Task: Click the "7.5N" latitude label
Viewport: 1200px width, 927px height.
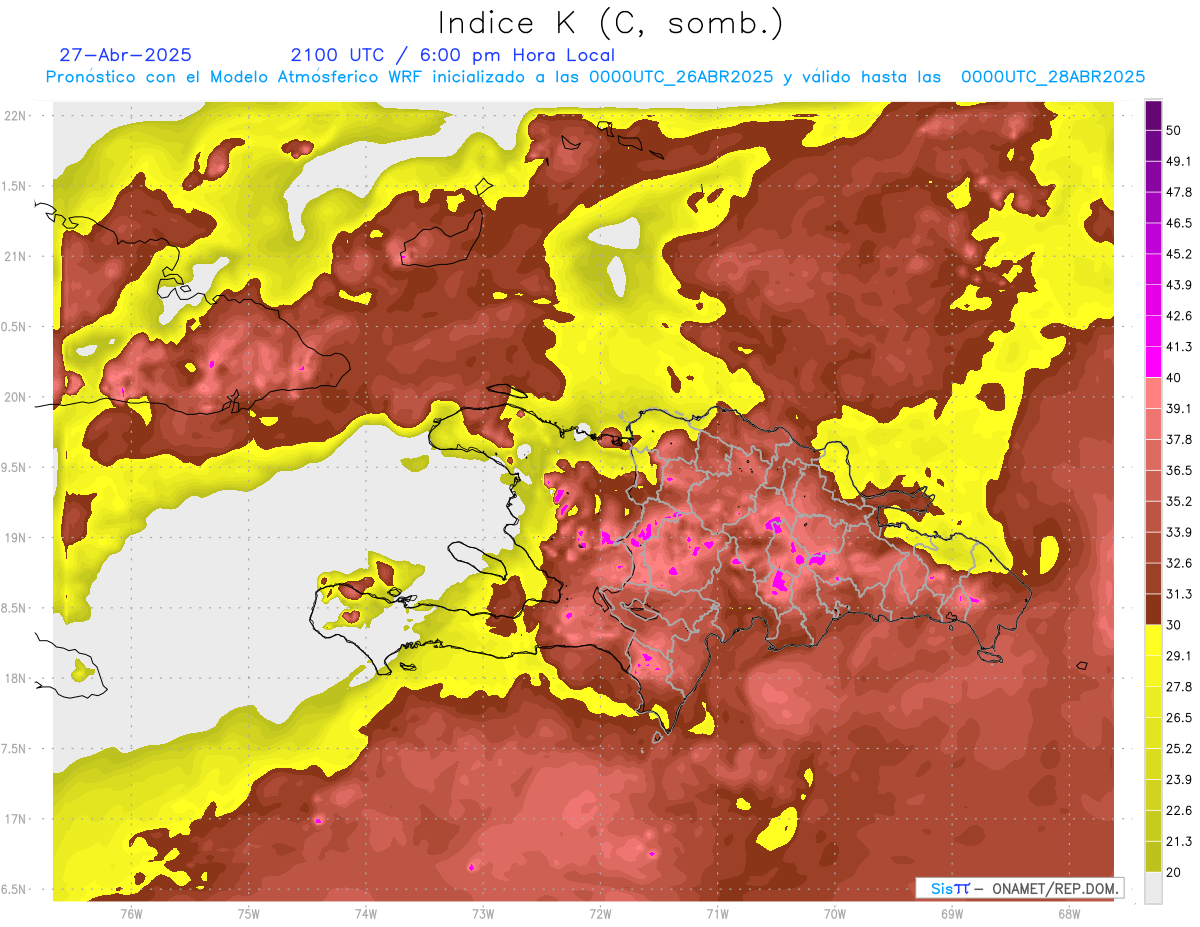Action: coord(15,749)
